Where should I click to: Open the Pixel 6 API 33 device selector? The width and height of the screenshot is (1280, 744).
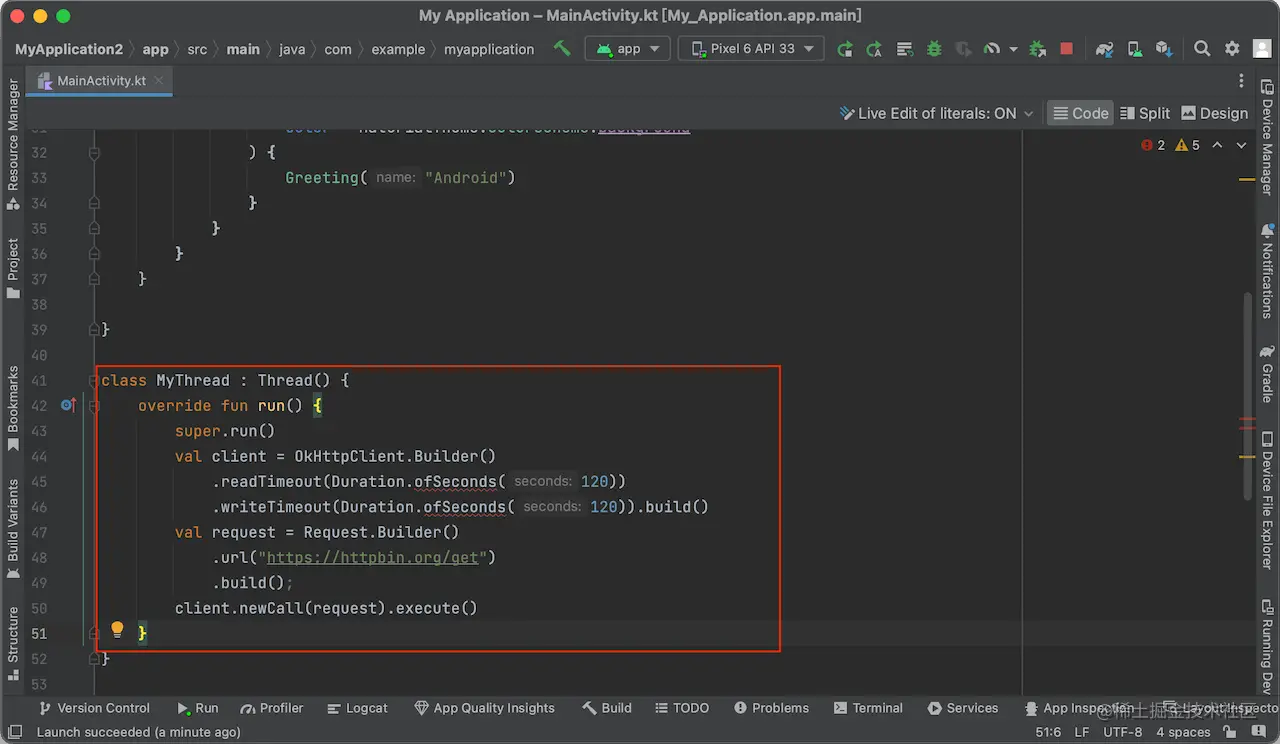pyautogui.click(x=751, y=48)
